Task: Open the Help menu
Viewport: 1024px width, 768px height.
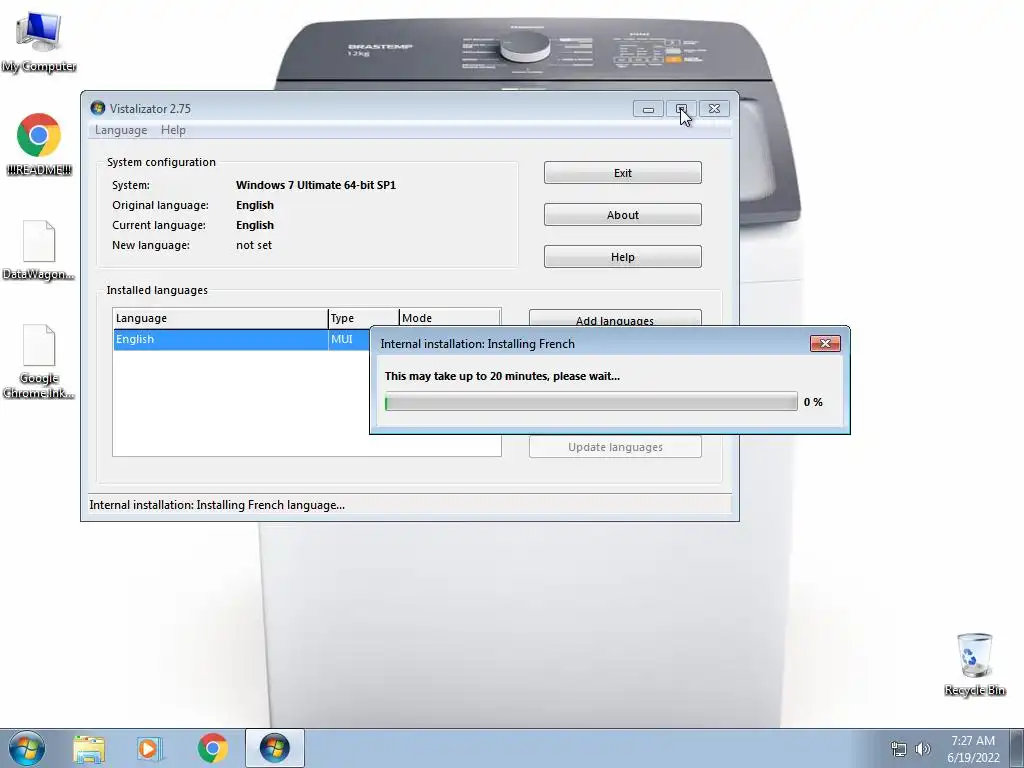Action: click(x=173, y=130)
